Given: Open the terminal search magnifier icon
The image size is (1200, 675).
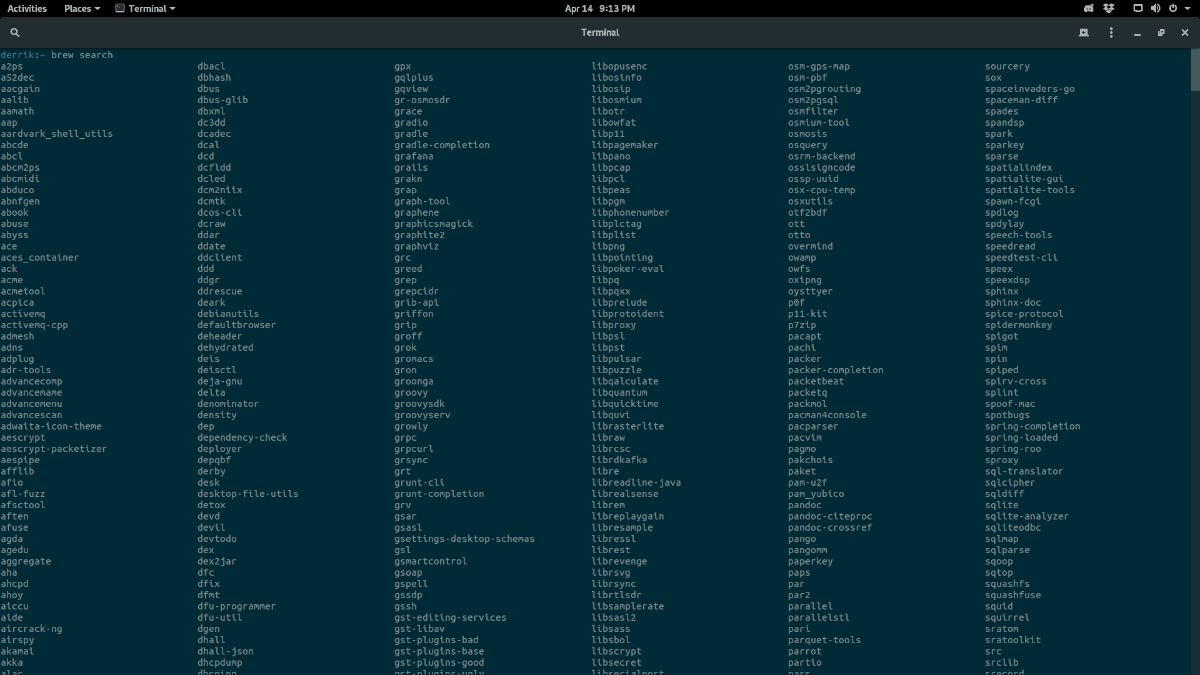Looking at the screenshot, I should (x=14, y=33).
